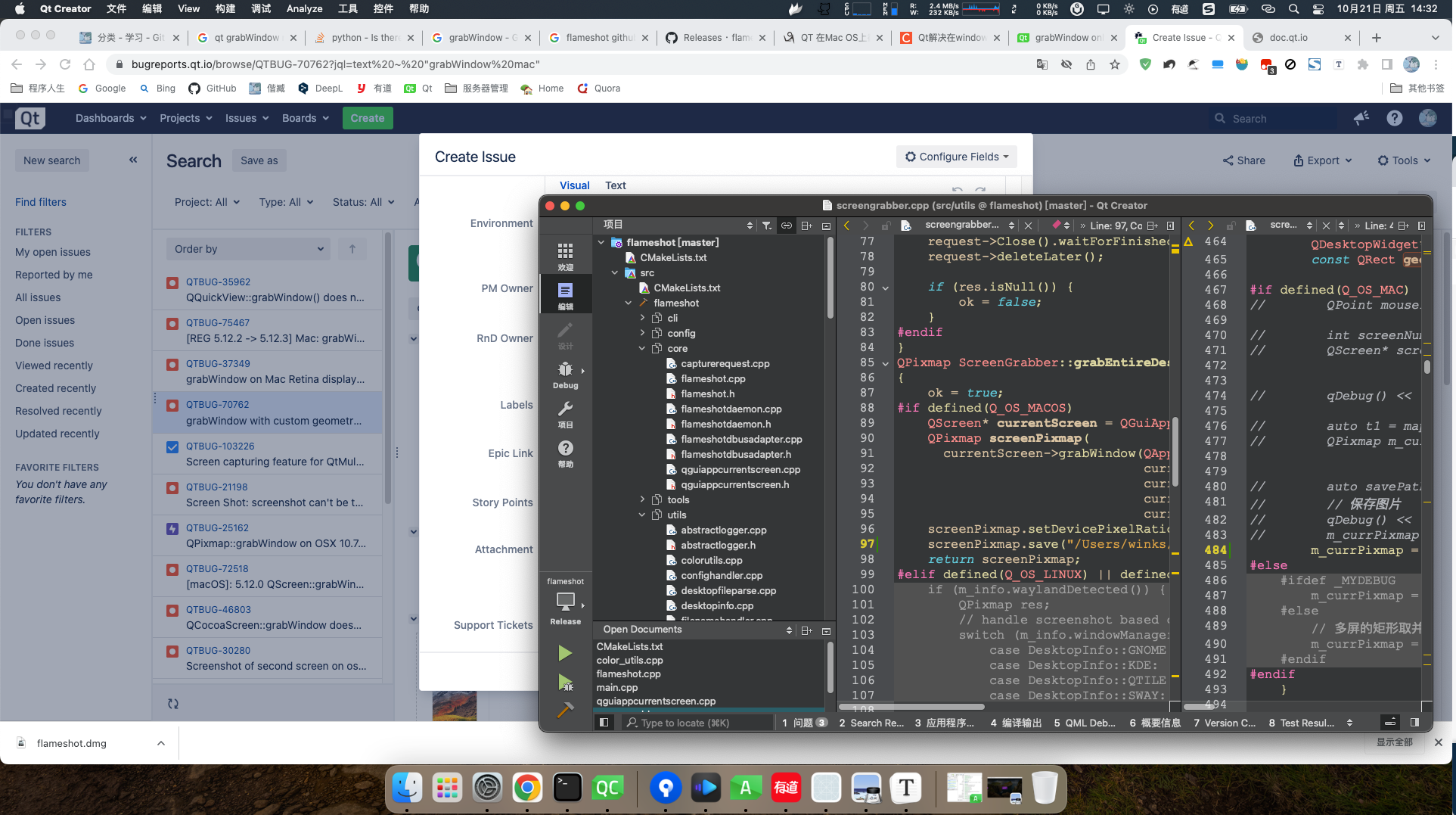Viewport: 1456px width, 815px height.
Task: Open the flameshot Release kit selector
Action: tap(565, 602)
